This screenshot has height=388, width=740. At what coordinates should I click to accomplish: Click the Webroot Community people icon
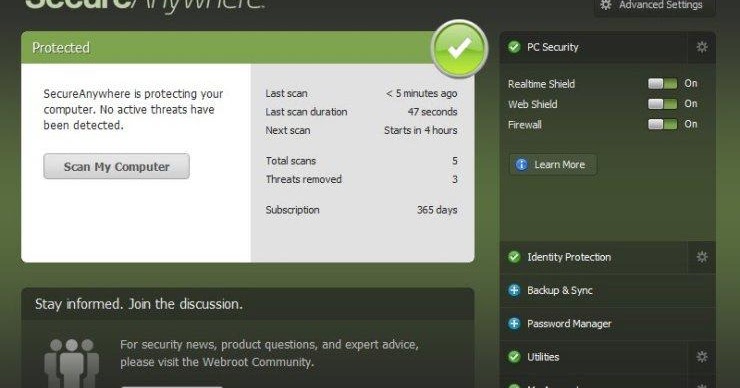[71, 363]
